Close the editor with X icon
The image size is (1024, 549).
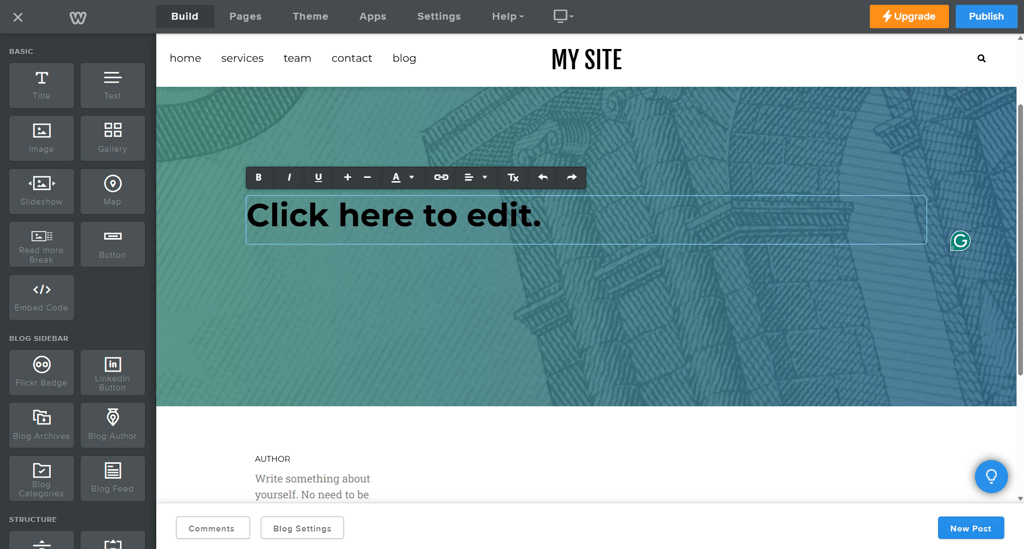click(x=18, y=17)
